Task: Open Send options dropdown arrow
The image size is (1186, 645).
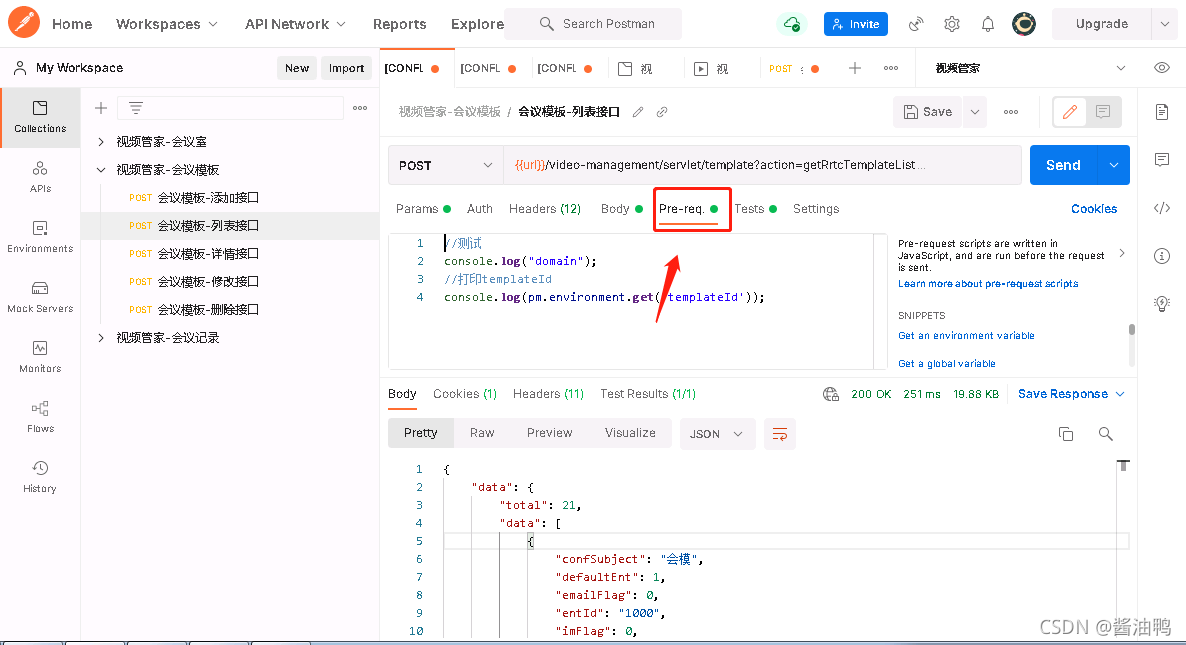Action: pos(1113,165)
